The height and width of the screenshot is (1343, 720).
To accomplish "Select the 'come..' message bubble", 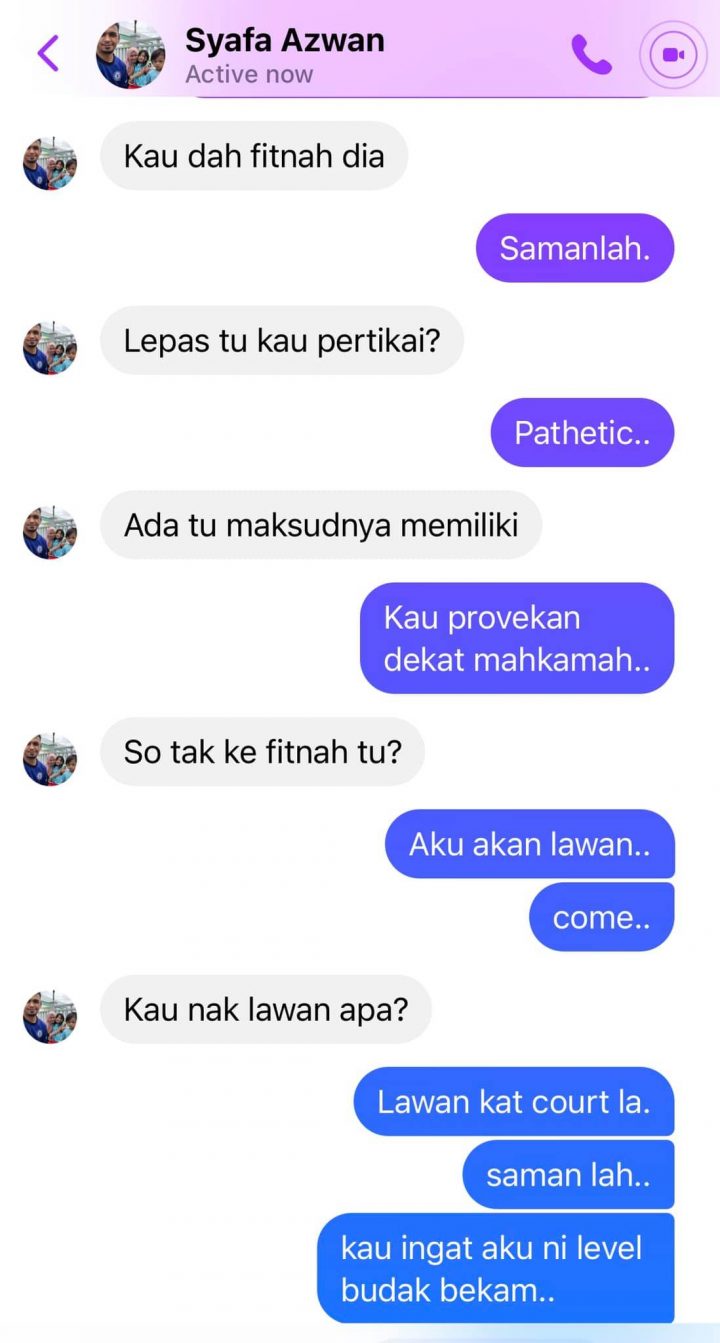I will click(x=602, y=917).
